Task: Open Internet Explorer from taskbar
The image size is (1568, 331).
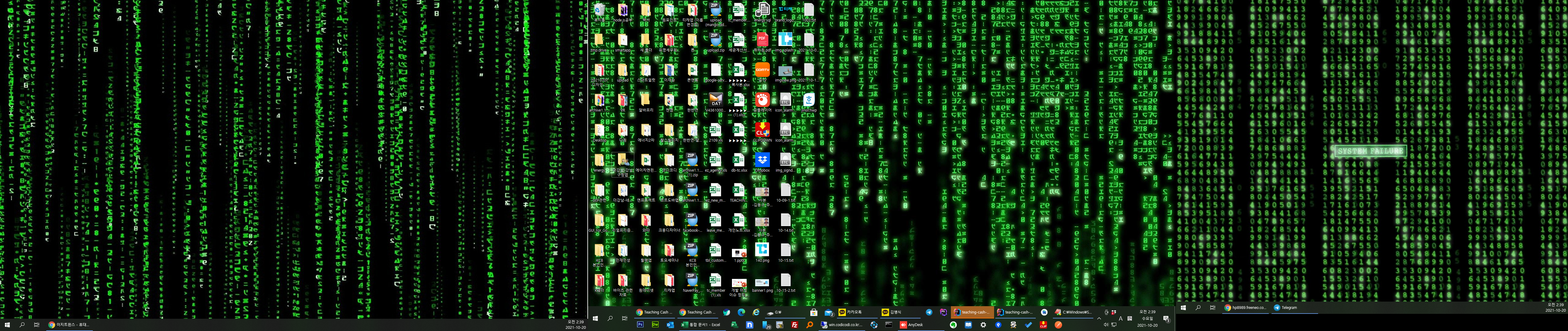Action: (756, 312)
